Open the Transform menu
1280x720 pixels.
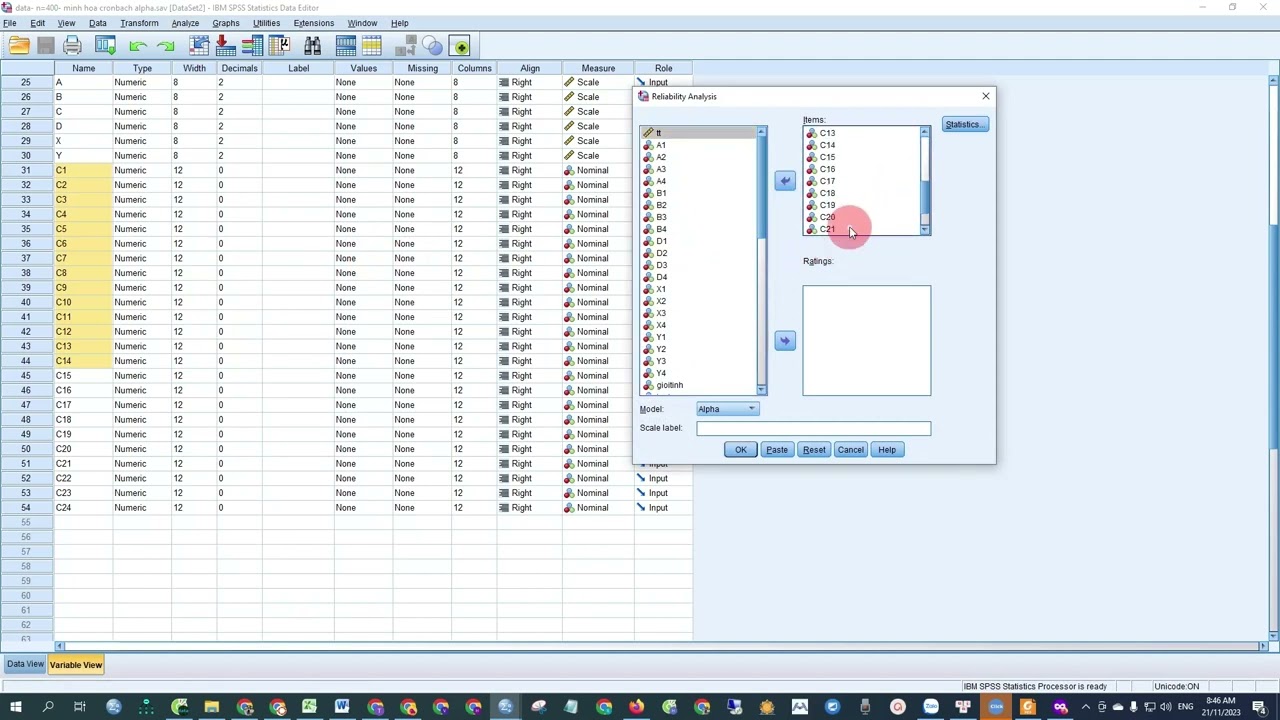139,23
